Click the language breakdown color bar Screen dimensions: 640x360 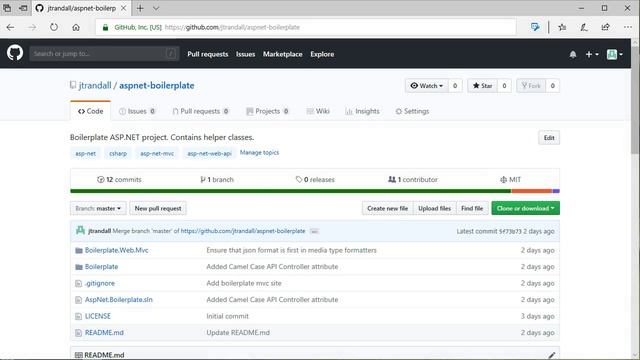(315, 191)
